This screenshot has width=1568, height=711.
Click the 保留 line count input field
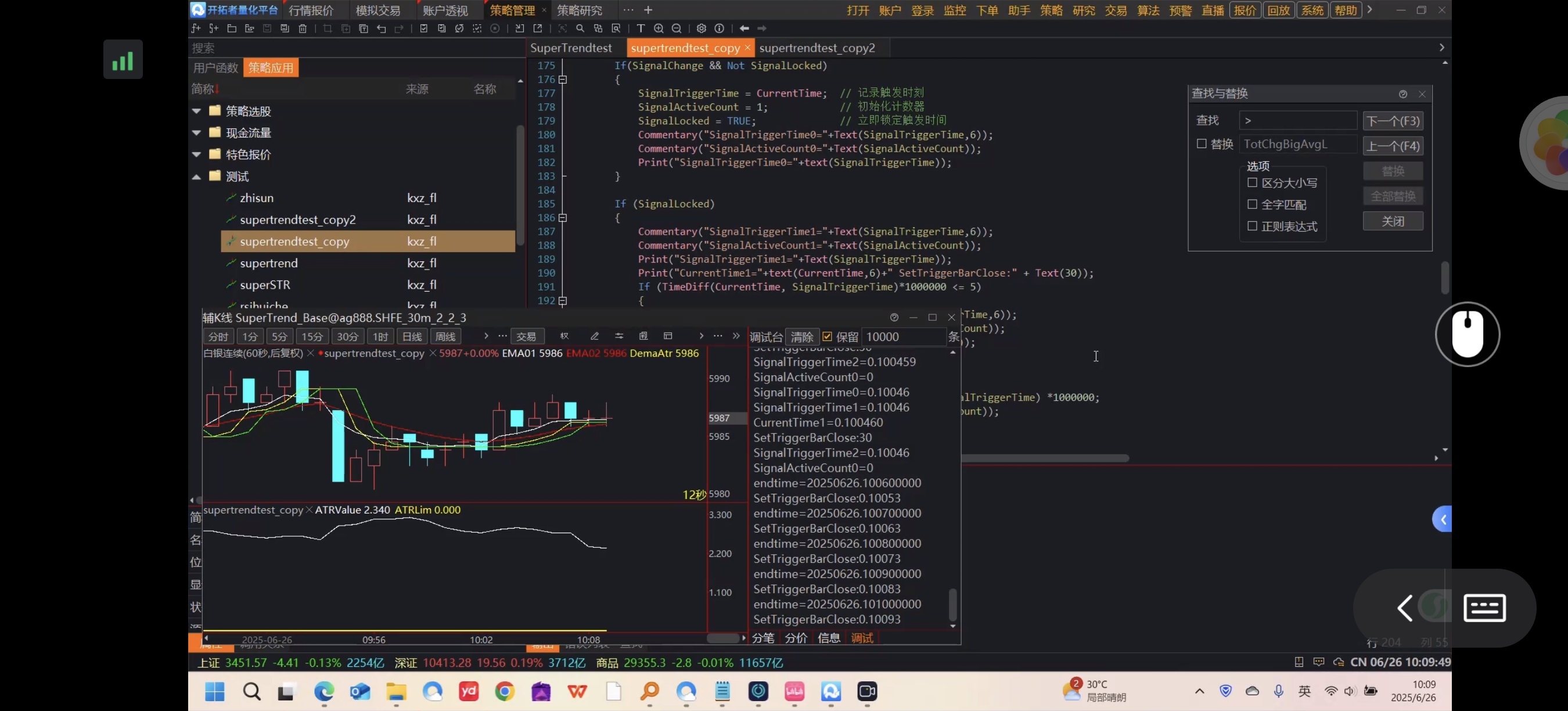pyautogui.click(x=904, y=337)
